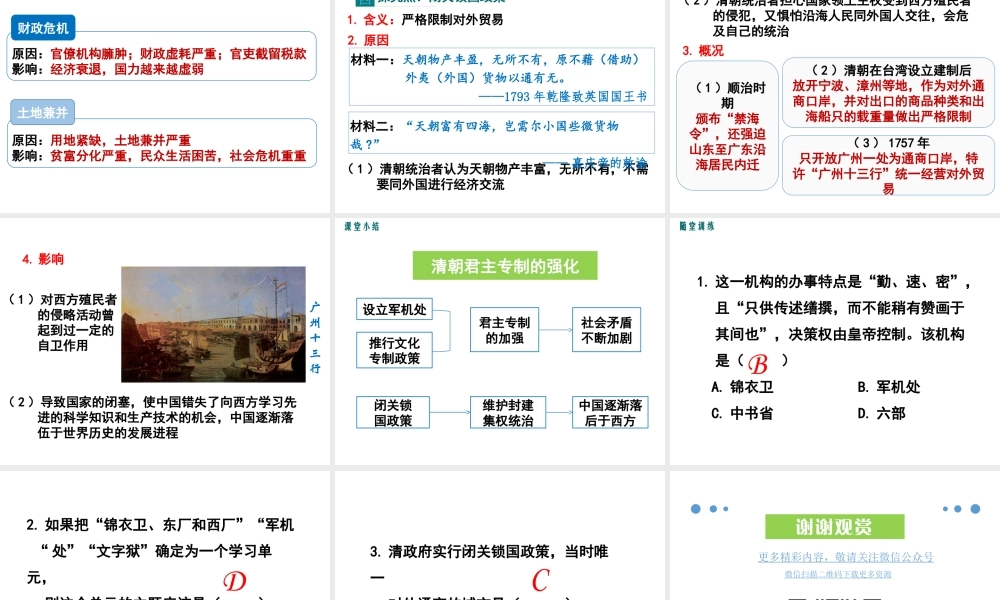Image resolution: width=1000 pixels, height=600 pixels.
Task: Click the 君主专制的加强 flowchart box
Action: [504, 330]
